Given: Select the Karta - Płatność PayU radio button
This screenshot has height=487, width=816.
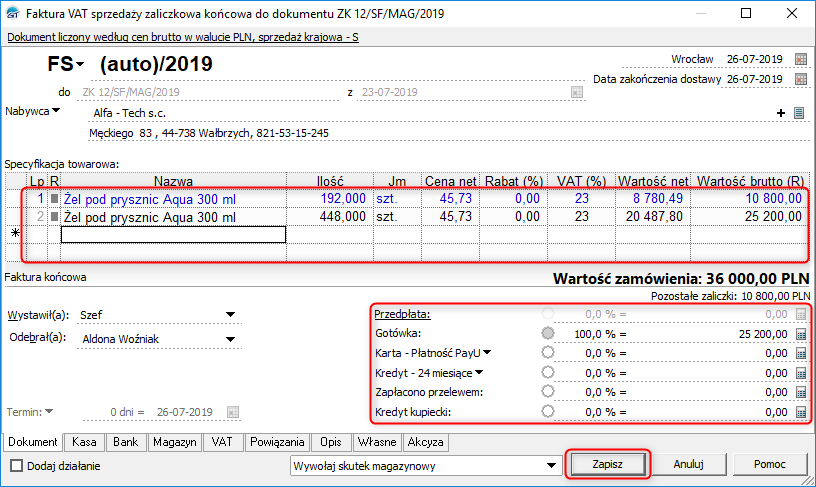Looking at the screenshot, I should tap(547, 352).
